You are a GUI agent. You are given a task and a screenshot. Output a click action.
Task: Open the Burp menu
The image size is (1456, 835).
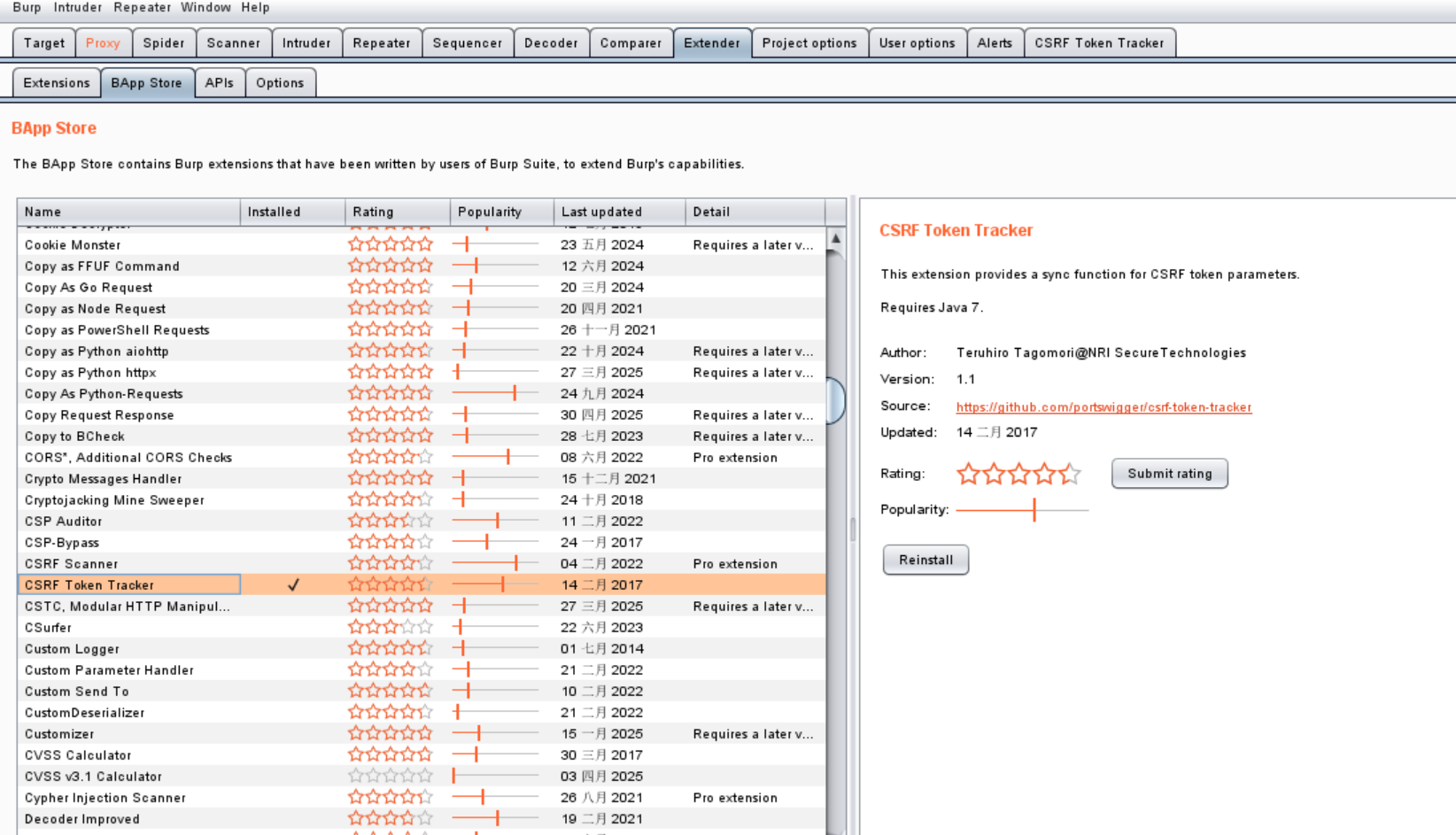tap(27, 7)
